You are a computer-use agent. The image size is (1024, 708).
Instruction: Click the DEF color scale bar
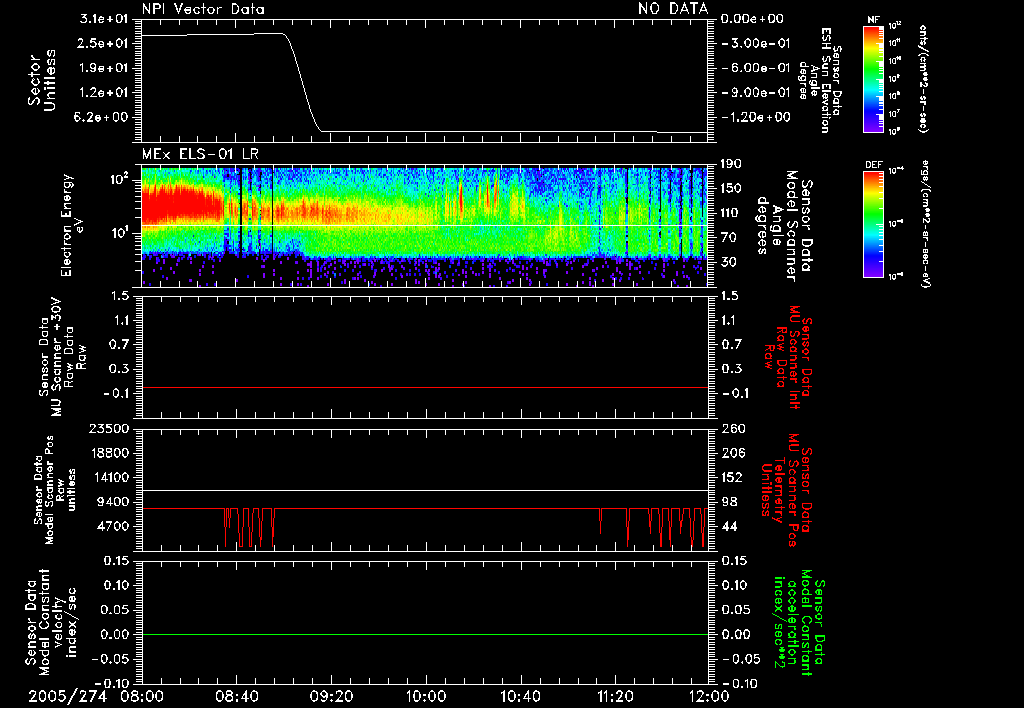873,224
